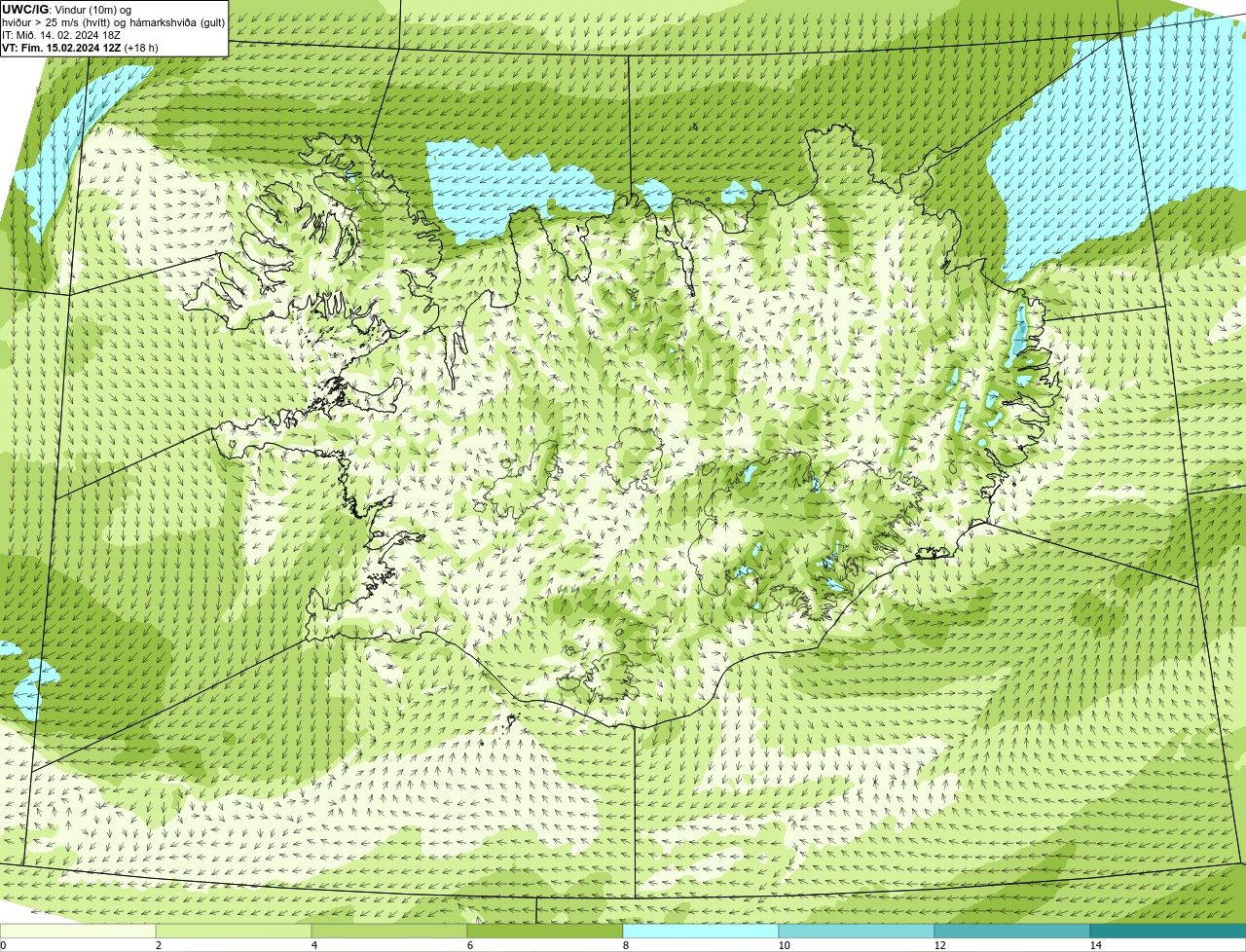
Task: Click the legend scale label "0"
Action: point(3,945)
